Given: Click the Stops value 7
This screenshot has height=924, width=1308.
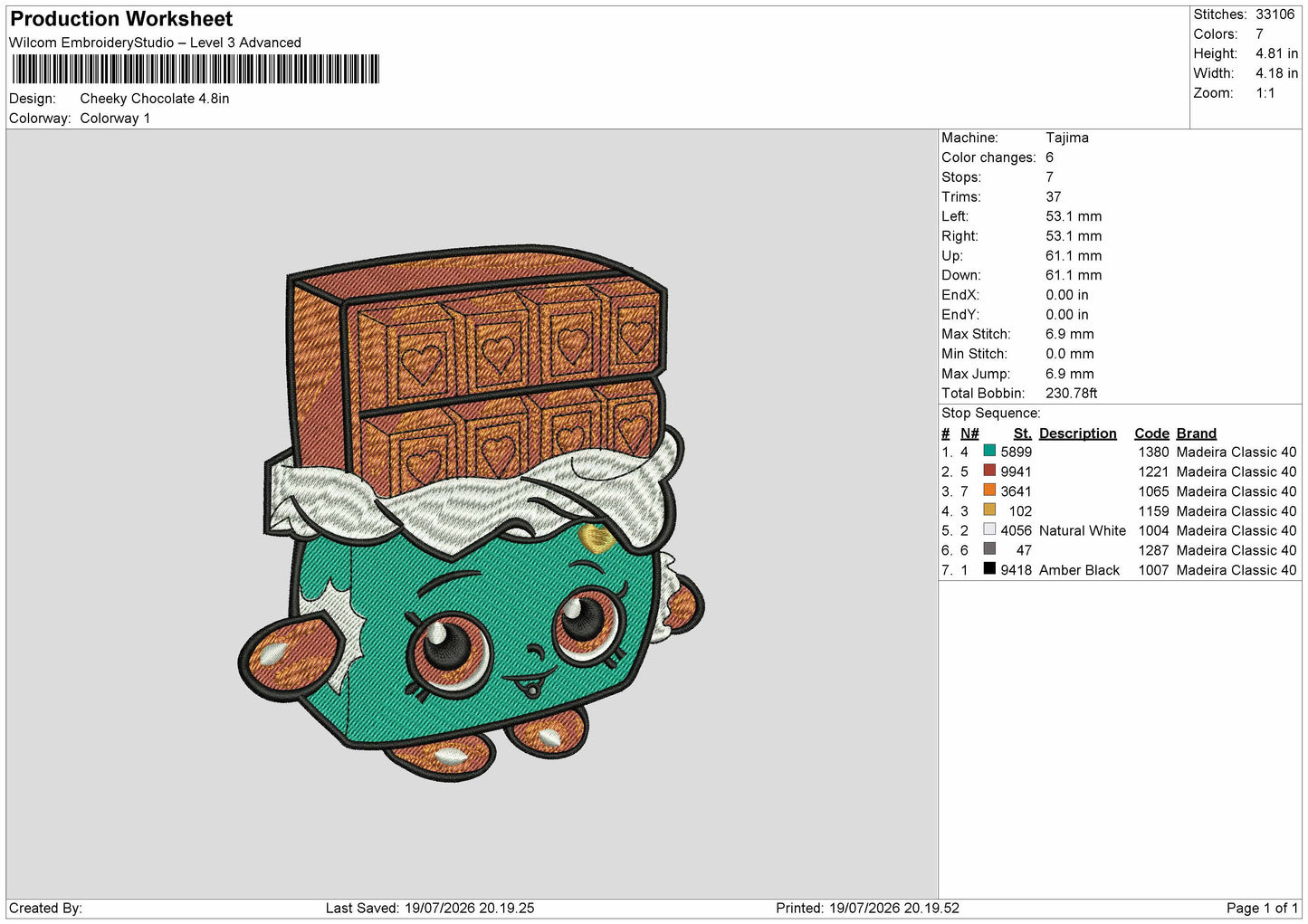Looking at the screenshot, I should (1049, 177).
